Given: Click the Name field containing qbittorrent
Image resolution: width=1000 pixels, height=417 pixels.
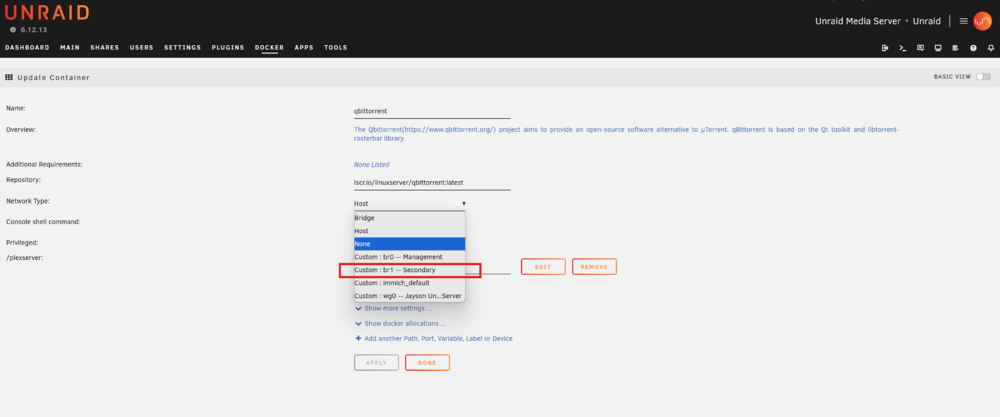Looking at the screenshot, I should [x=432, y=111].
